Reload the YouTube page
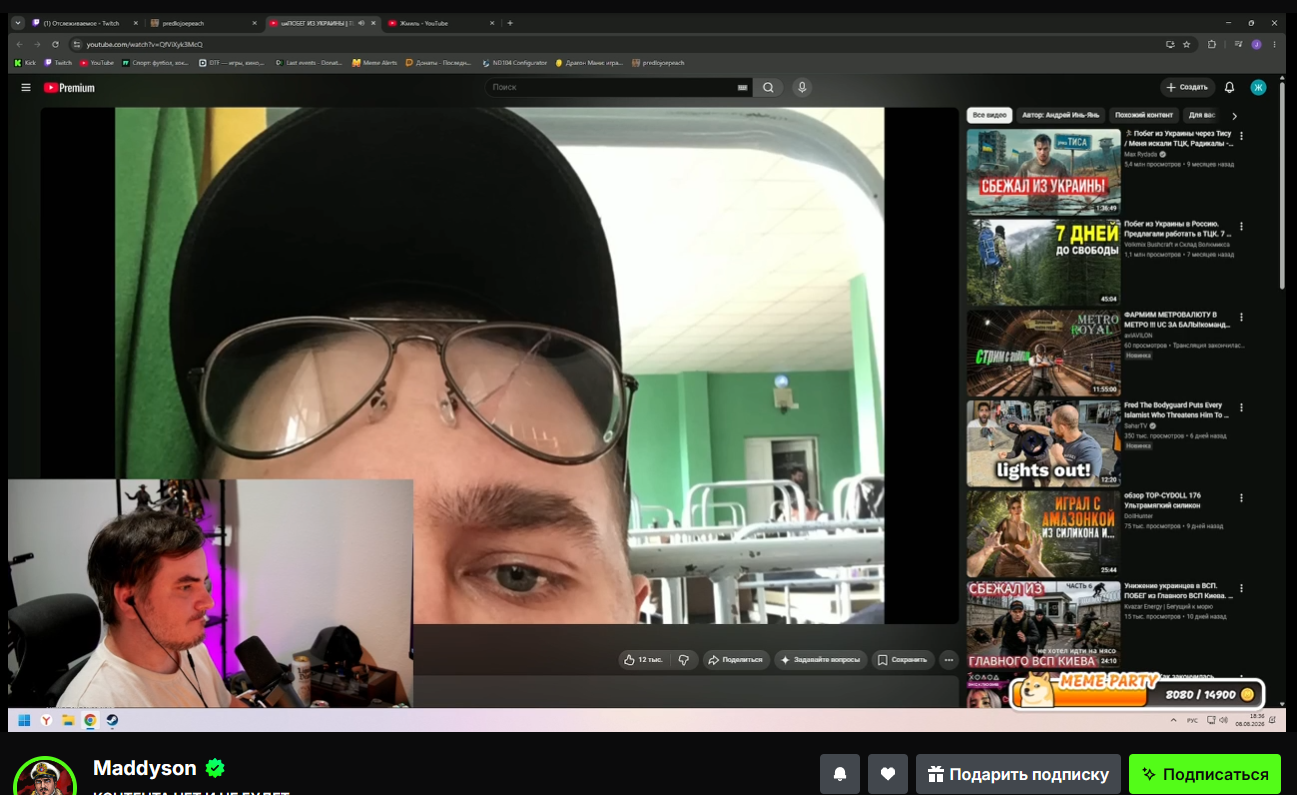The height and width of the screenshot is (795, 1297). [55, 44]
